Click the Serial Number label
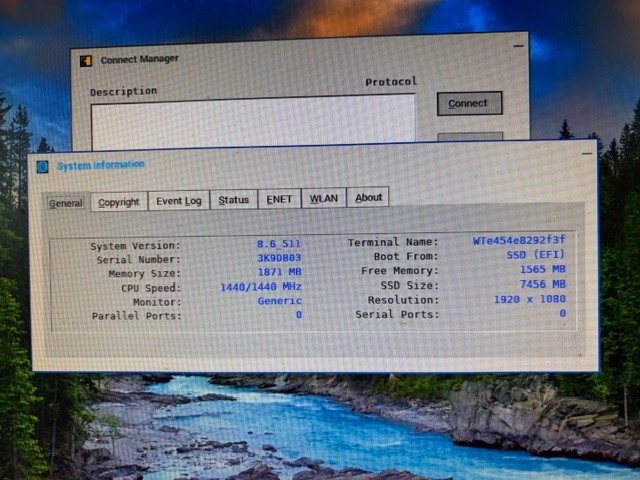The width and height of the screenshot is (640, 480). pyautogui.click(x=138, y=260)
